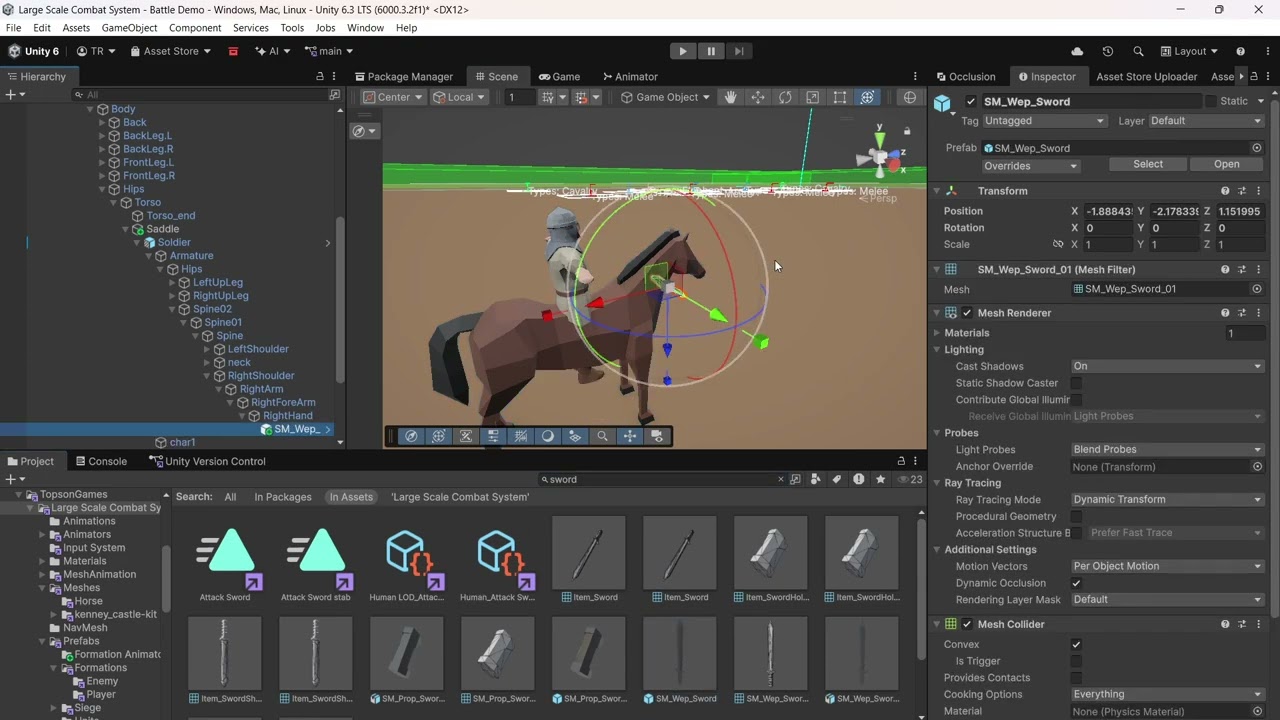
Task: Open the Layer dropdown 'Default'
Action: pos(1206,121)
